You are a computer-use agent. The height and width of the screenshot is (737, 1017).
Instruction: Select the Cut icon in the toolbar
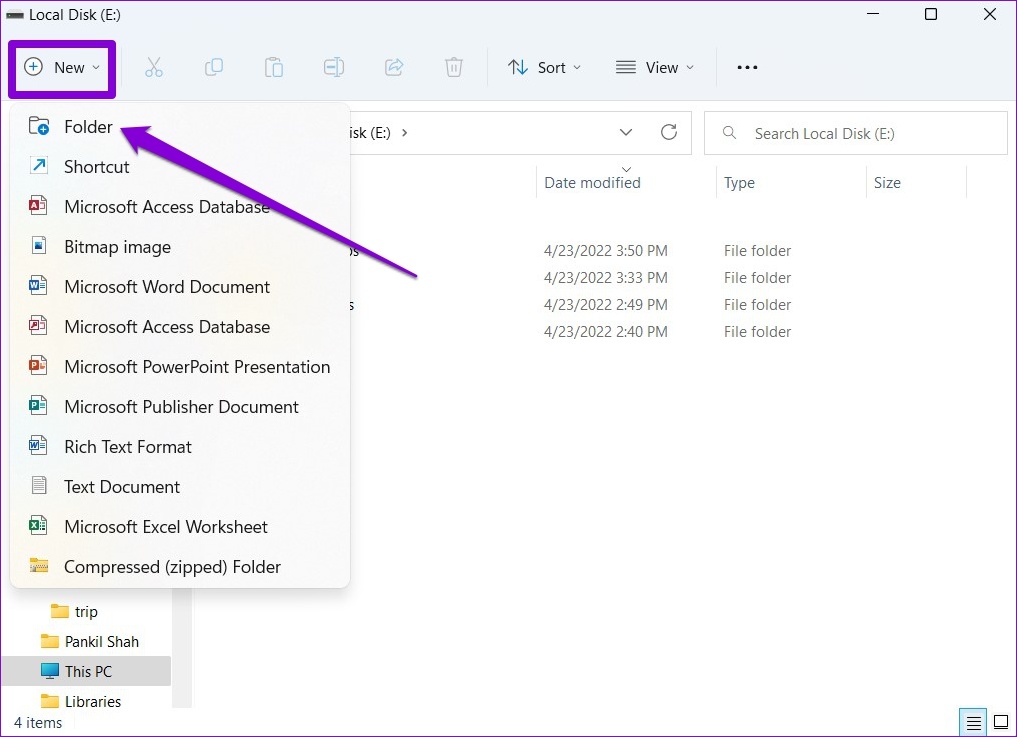(154, 67)
